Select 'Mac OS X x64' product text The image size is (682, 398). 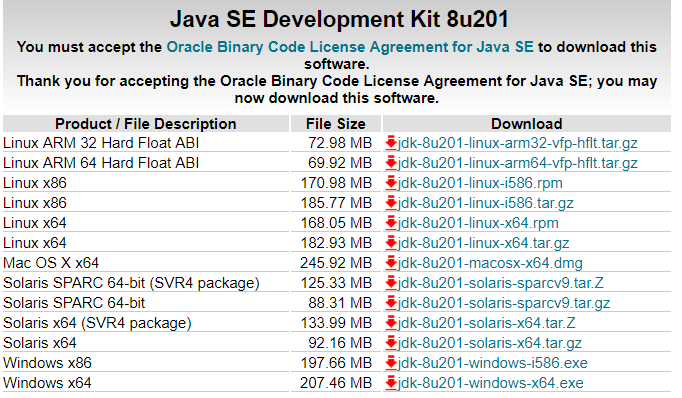pyautogui.click(x=51, y=263)
